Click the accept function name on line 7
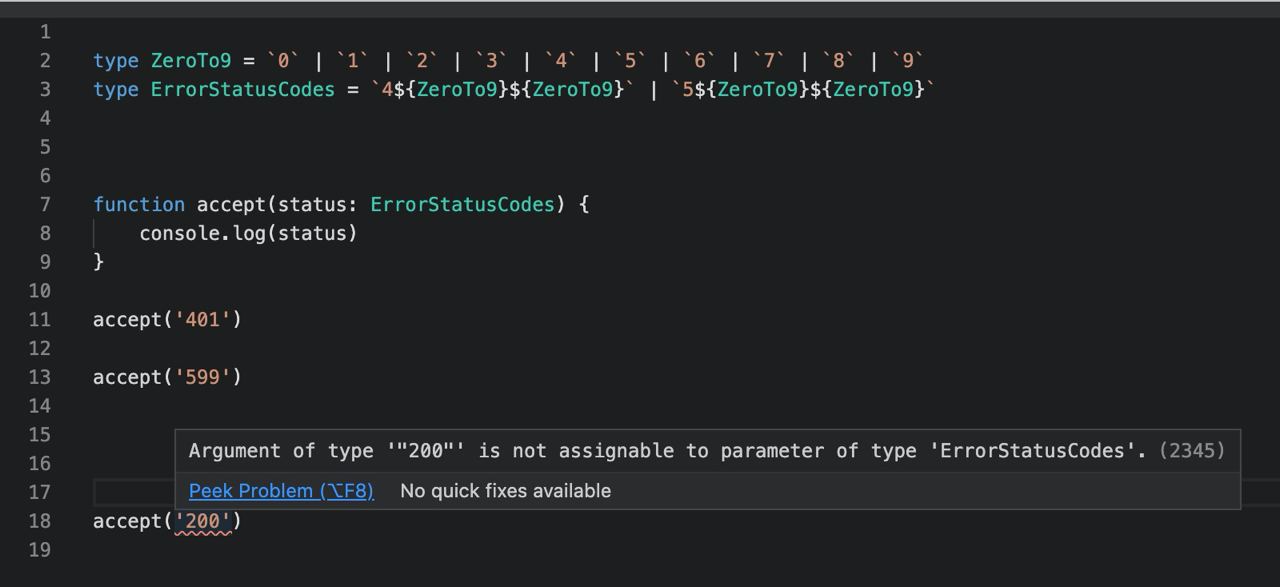Viewport: 1280px width, 587px height. click(231, 205)
